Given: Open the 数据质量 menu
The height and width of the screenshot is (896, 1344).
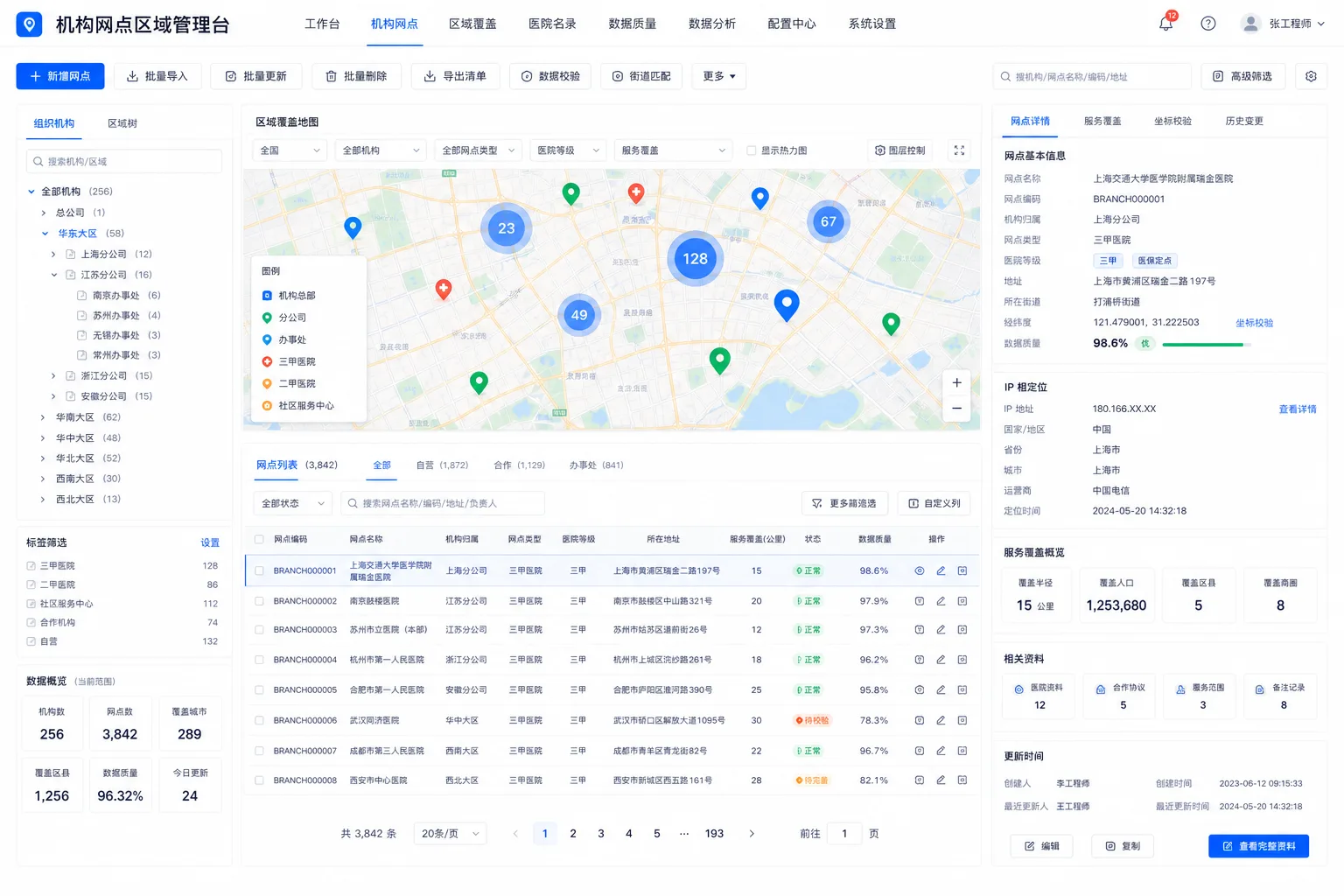Looking at the screenshot, I should pyautogui.click(x=632, y=24).
